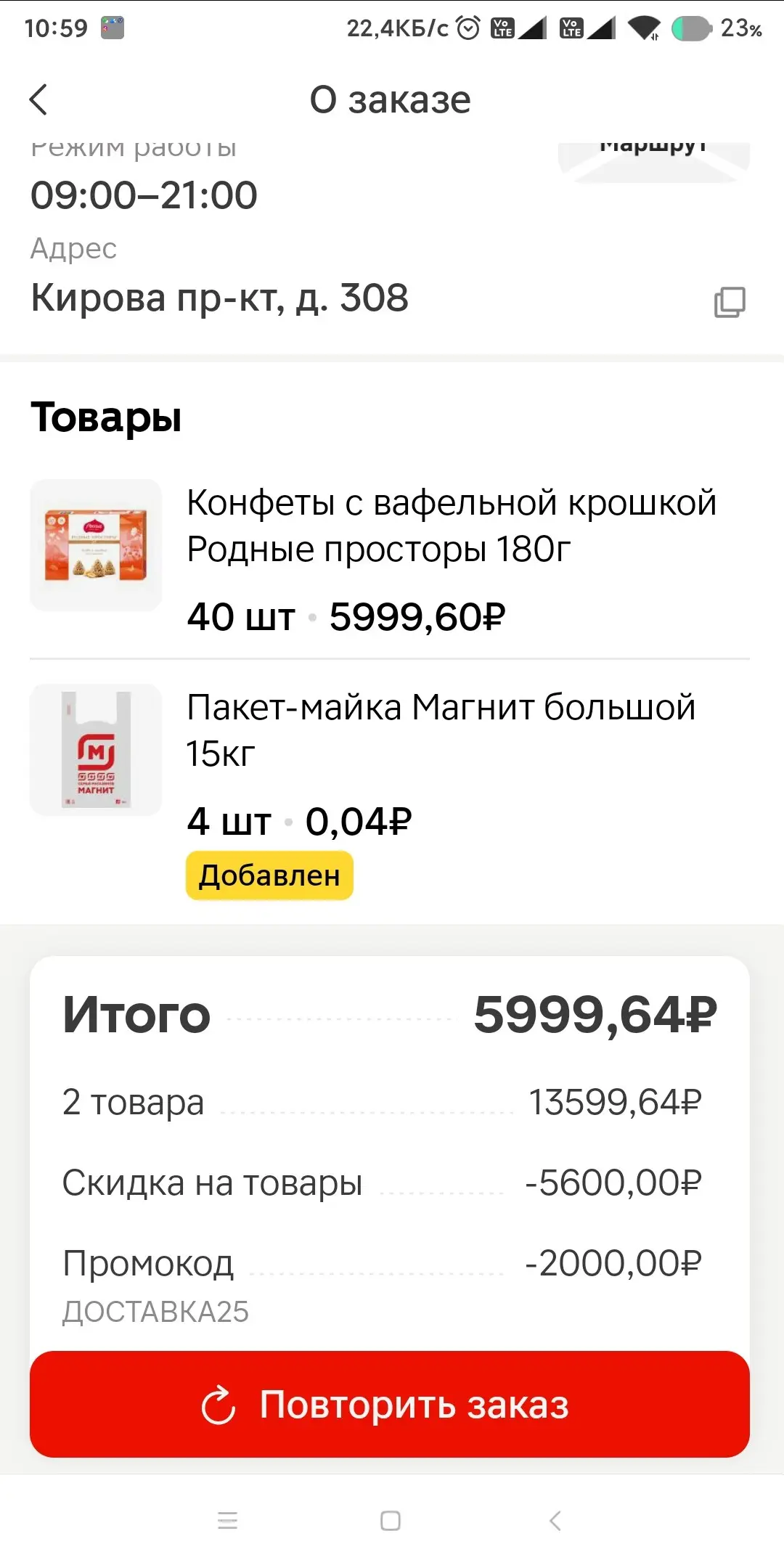The image size is (784, 1568).
Task: Open the Magnit bag product thumbnail
Action: [x=96, y=750]
